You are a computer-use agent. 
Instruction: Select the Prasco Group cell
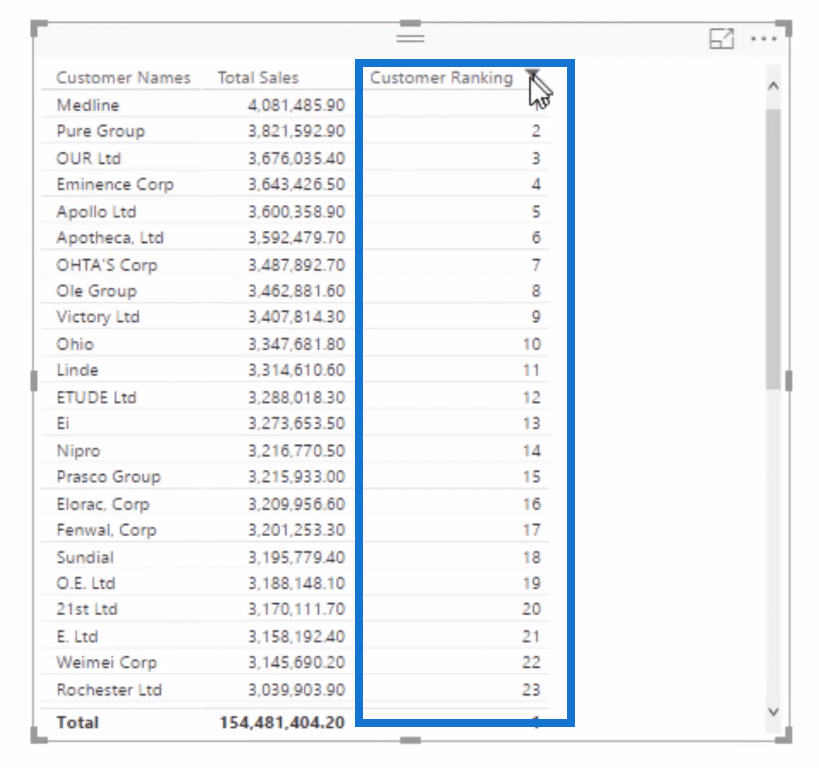click(x=109, y=477)
